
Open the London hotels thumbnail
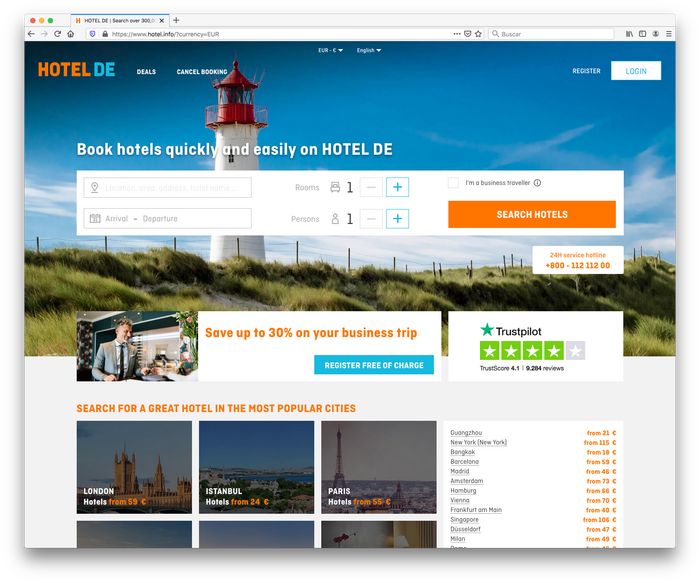click(x=134, y=467)
